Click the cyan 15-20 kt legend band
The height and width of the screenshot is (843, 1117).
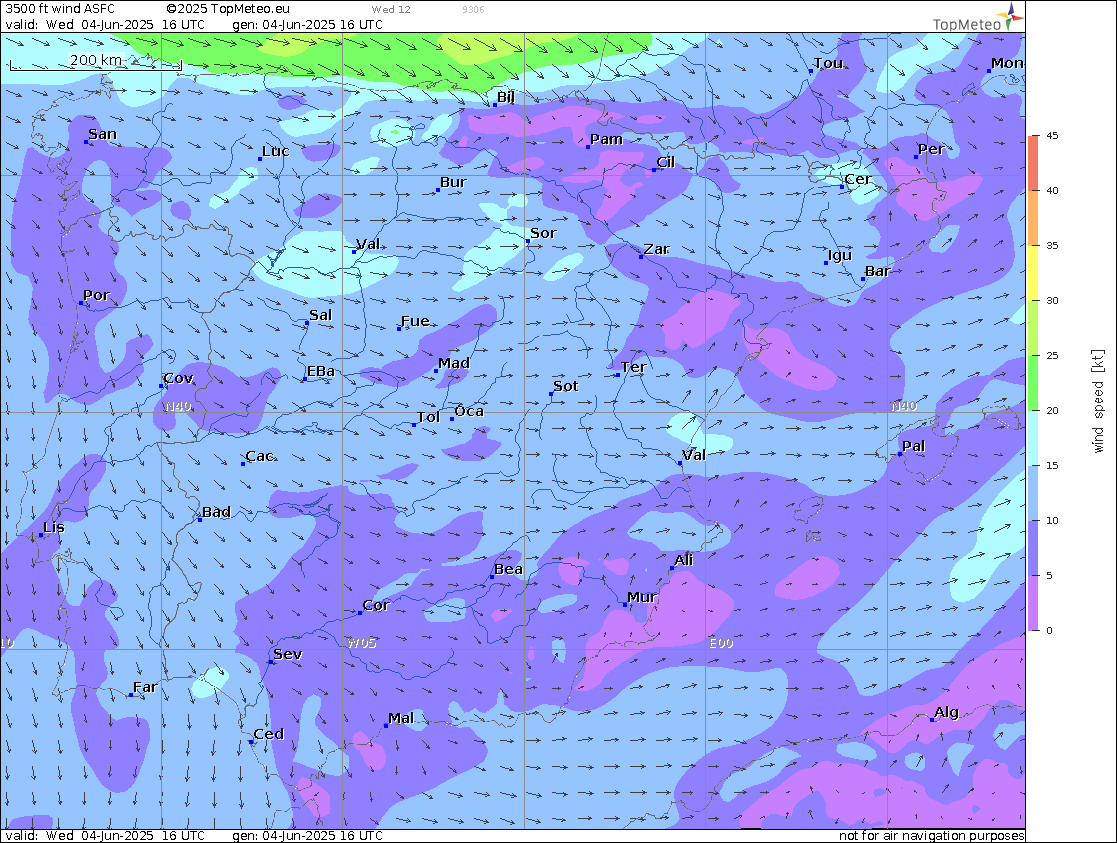(1033, 438)
